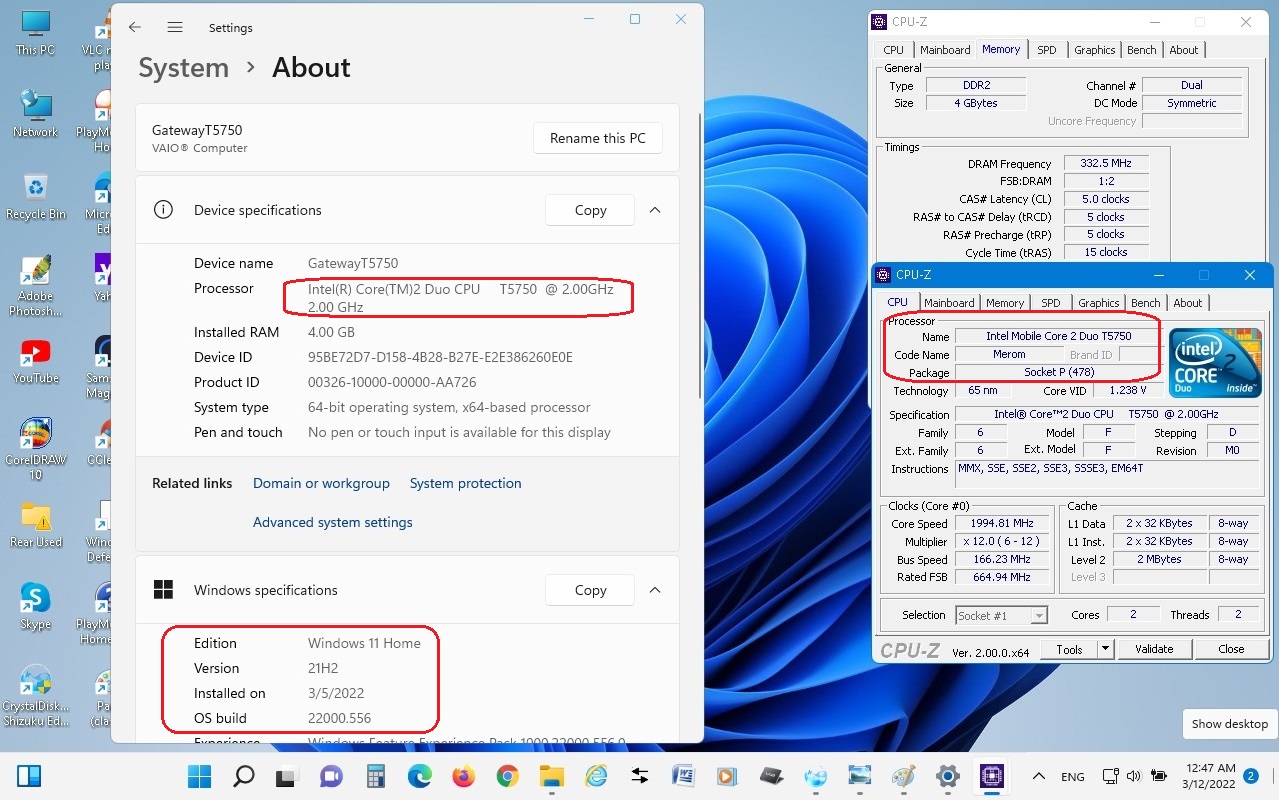Screen dimensions: 1279x808
Task: Switch to SPD tab in front CPU-Z
Action: coord(1051,303)
